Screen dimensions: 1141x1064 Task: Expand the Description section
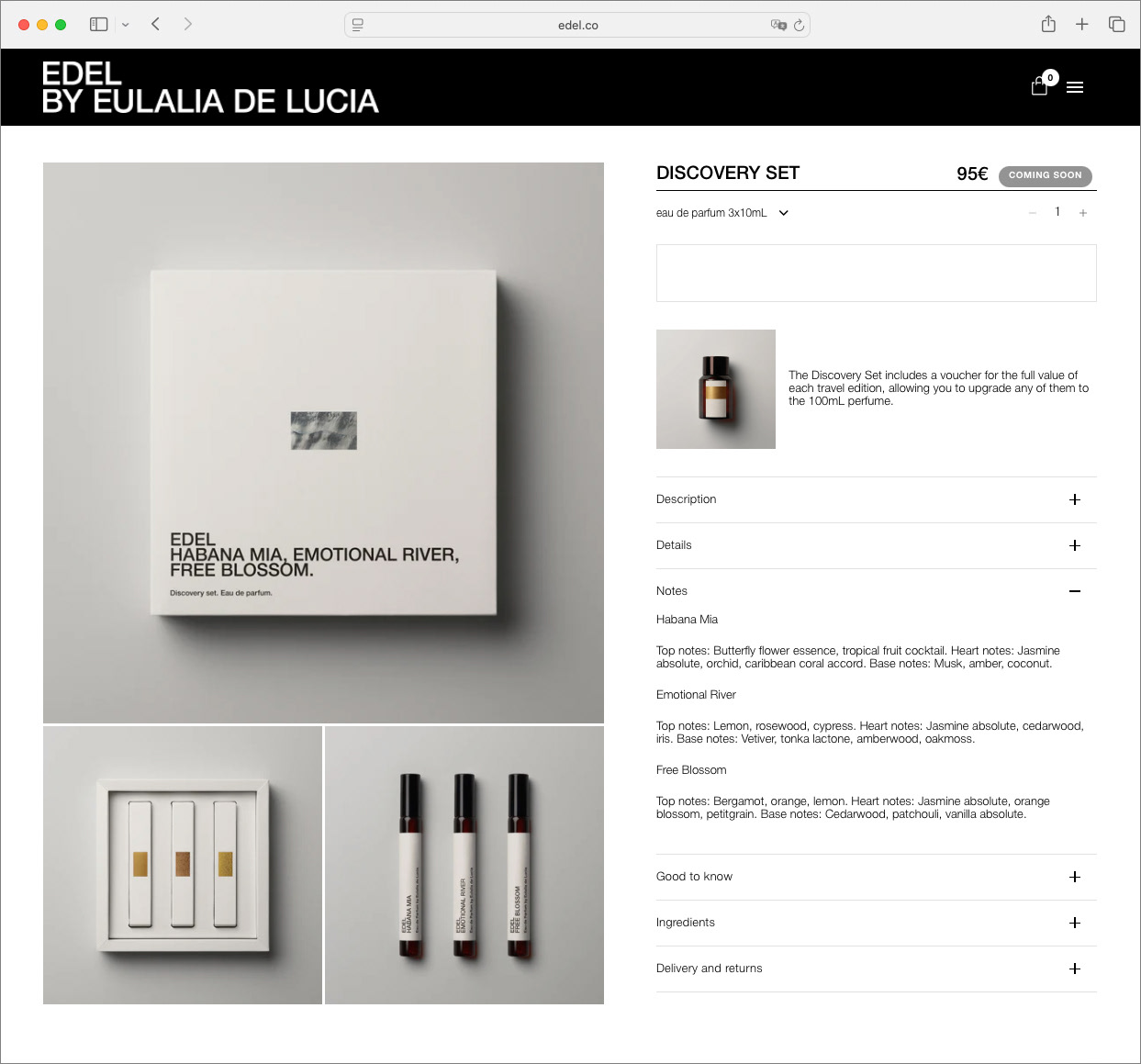pos(876,499)
